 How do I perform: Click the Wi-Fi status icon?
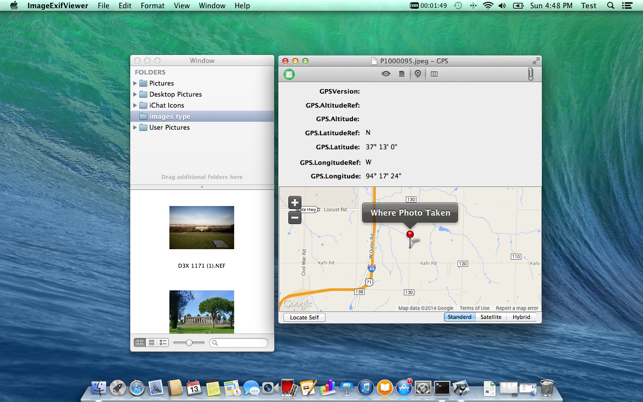coord(488,6)
